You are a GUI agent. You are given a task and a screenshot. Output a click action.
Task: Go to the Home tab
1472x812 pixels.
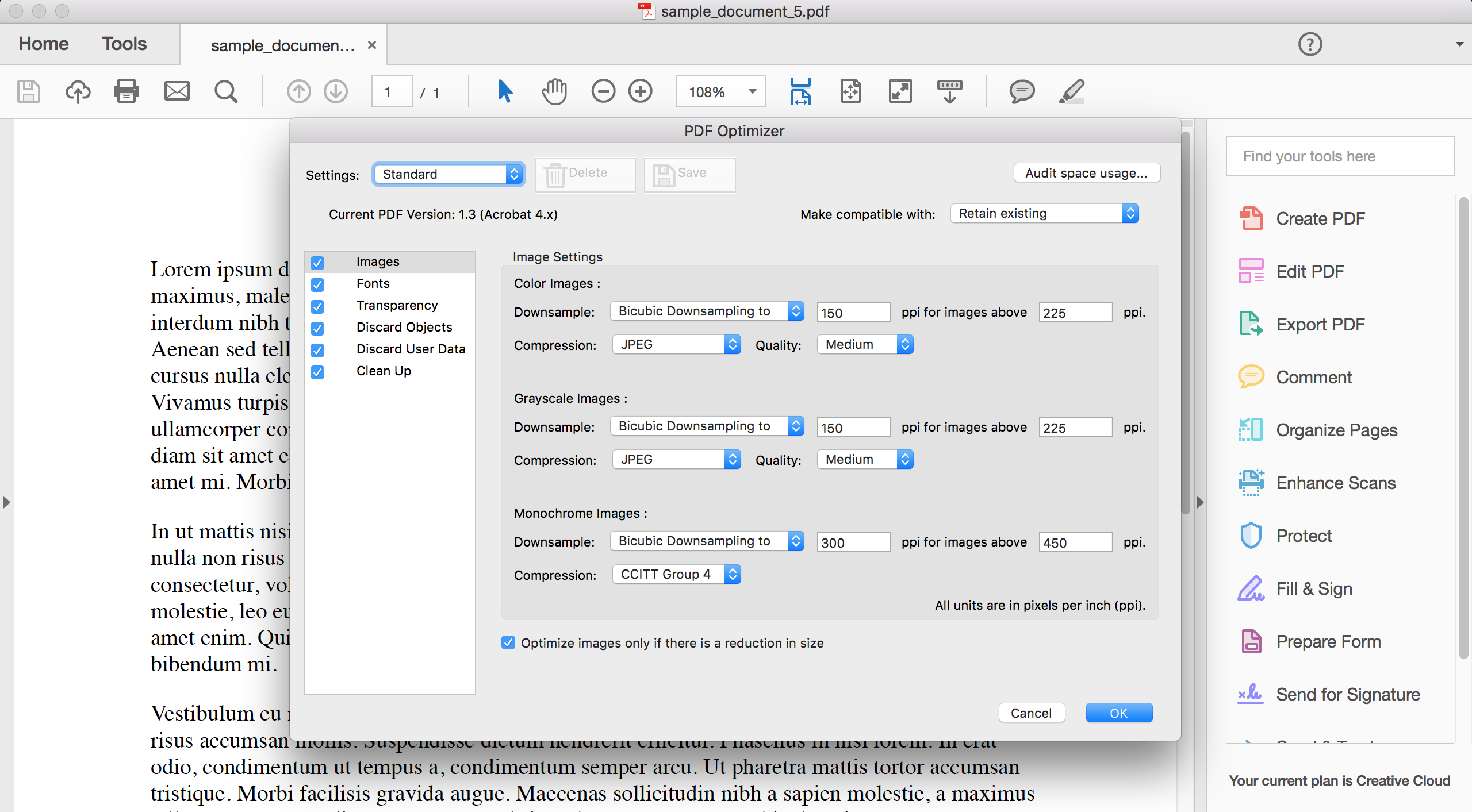[43, 44]
